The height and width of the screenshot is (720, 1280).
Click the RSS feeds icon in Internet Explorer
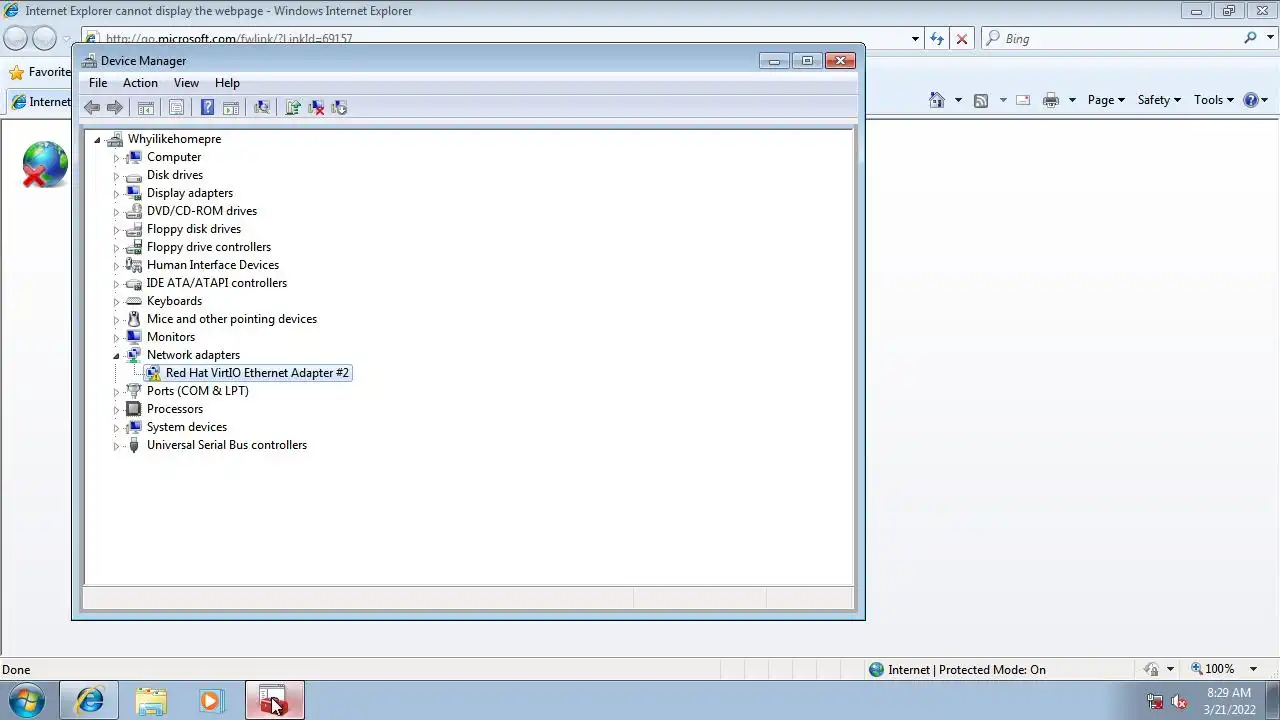(x=981, y=100)
